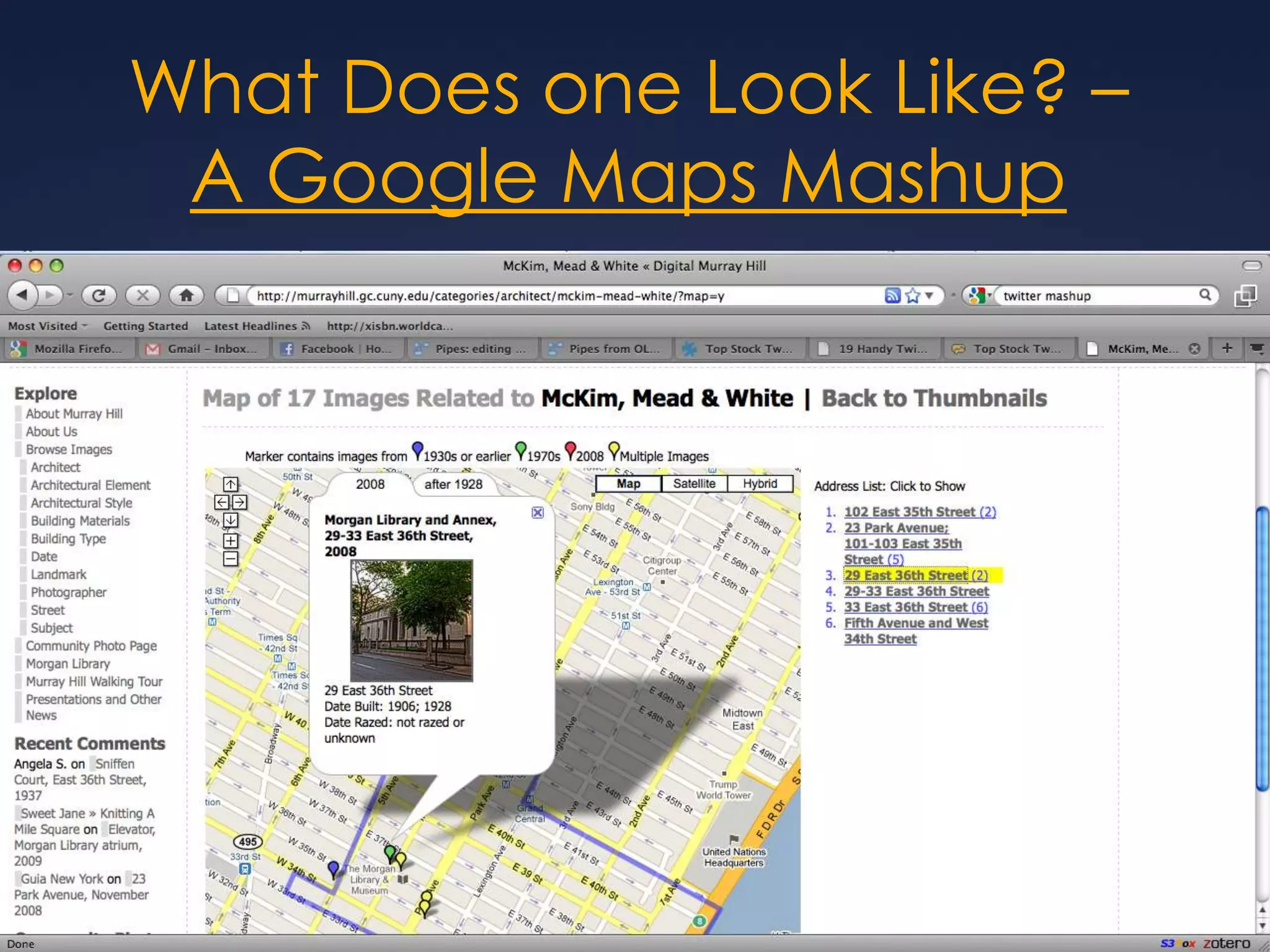Open 33 East 36th Street (6) link
Screen dimensions: 1270x952
[916, 607]
